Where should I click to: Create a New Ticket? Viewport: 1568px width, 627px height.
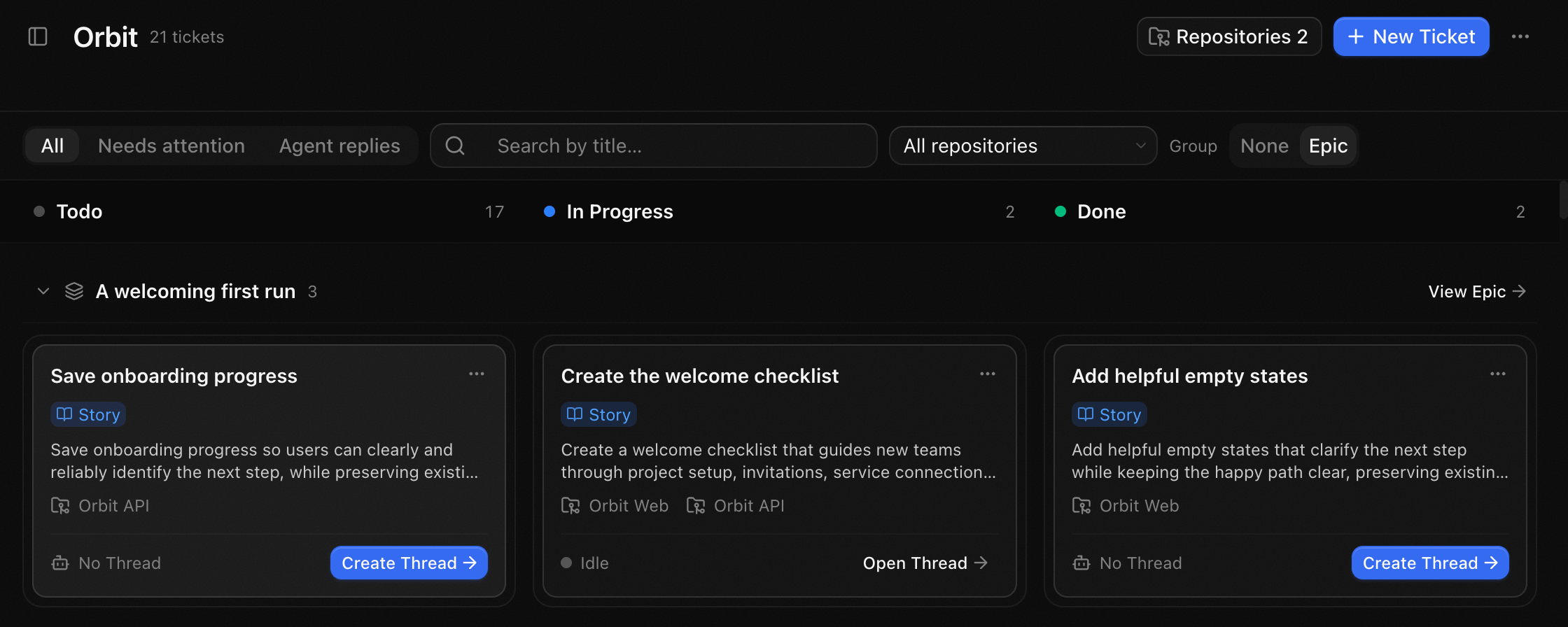coord(1411,36)
